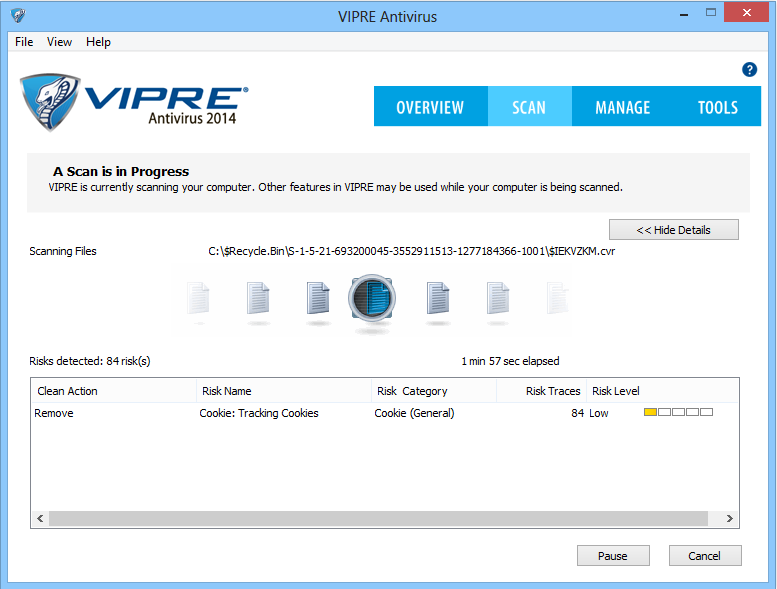777x589 pixels.
Task: Close the VIPRE Antivirus window
Action: pos(746,12)
